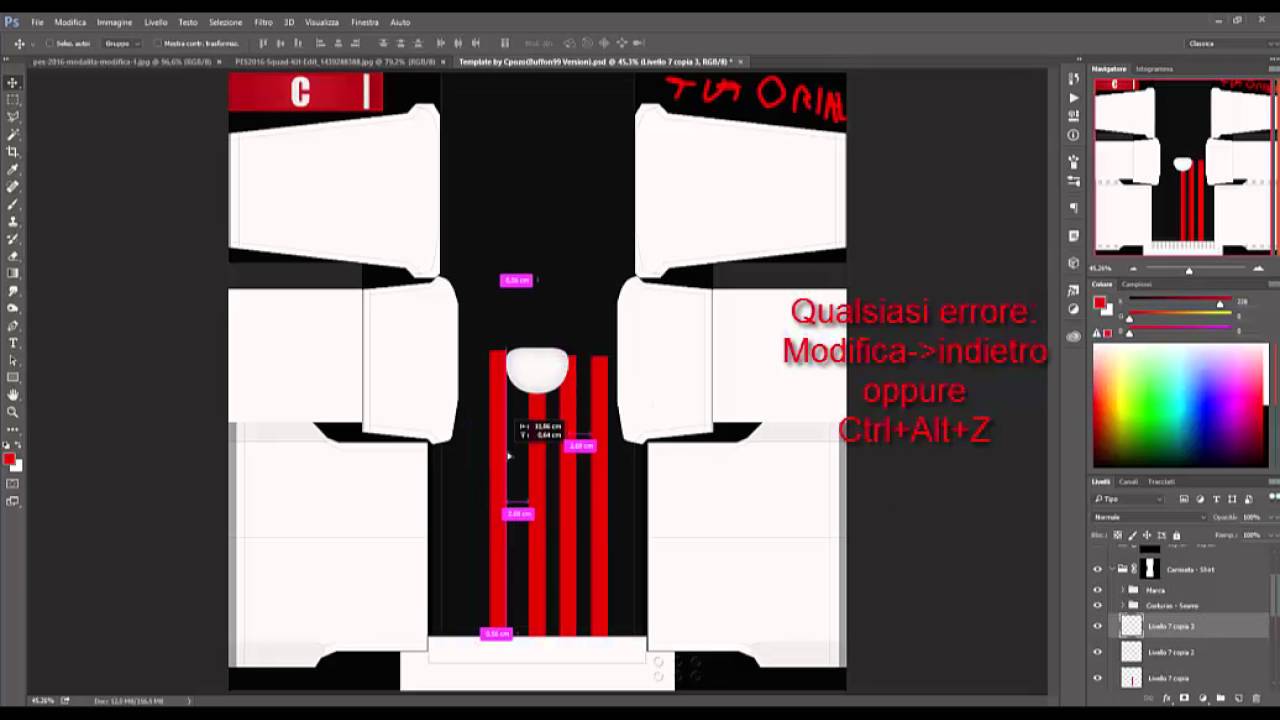The width and height of the screenshot is (1280, 720).
Task: Click the Navigator preview thumbnail
Action: tap(1184, 167)
